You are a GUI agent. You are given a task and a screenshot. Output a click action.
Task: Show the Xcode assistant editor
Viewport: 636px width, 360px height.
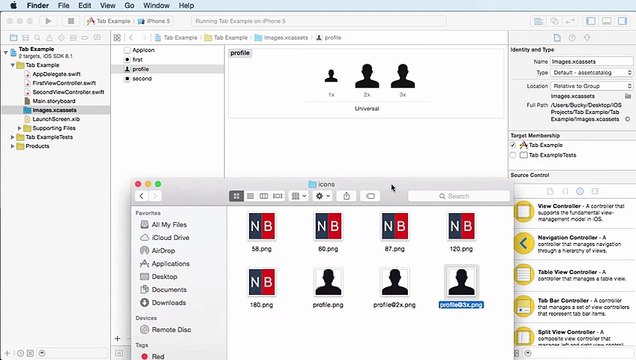tap(554, 21)
